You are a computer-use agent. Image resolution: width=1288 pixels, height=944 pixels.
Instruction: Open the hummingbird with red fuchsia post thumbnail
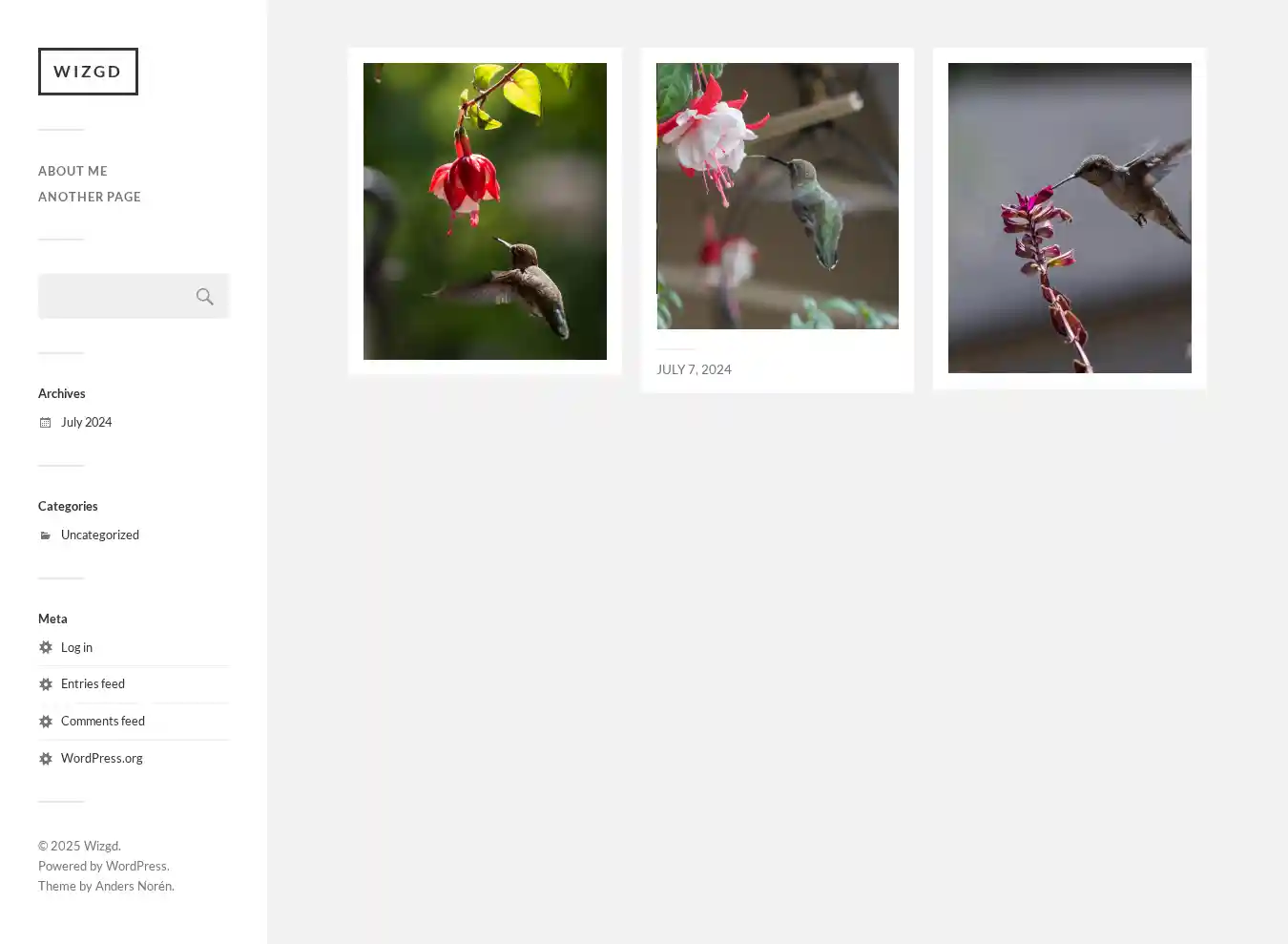(485, 211)
